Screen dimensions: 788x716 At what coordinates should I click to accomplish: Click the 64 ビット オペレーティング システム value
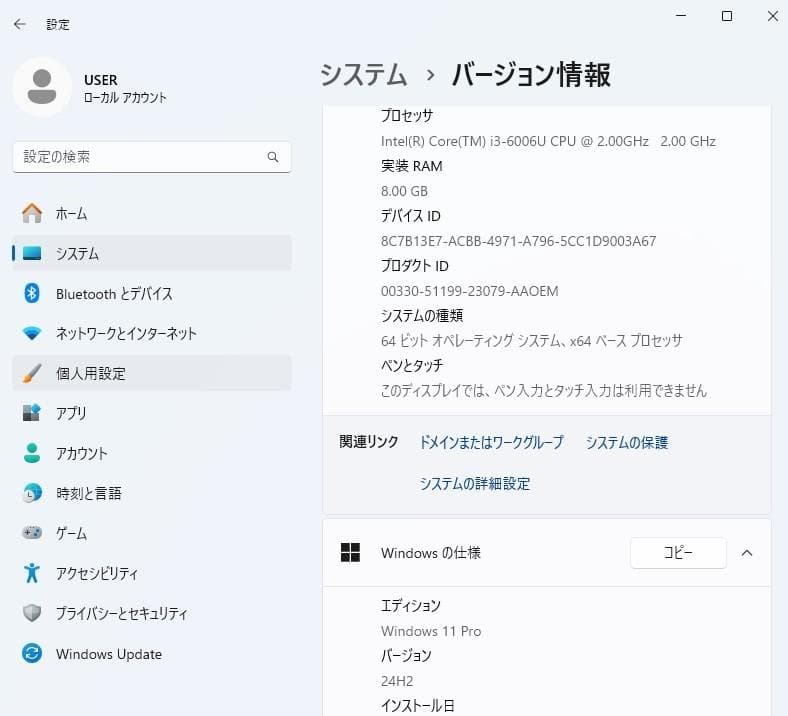click(x=532, y=341)
